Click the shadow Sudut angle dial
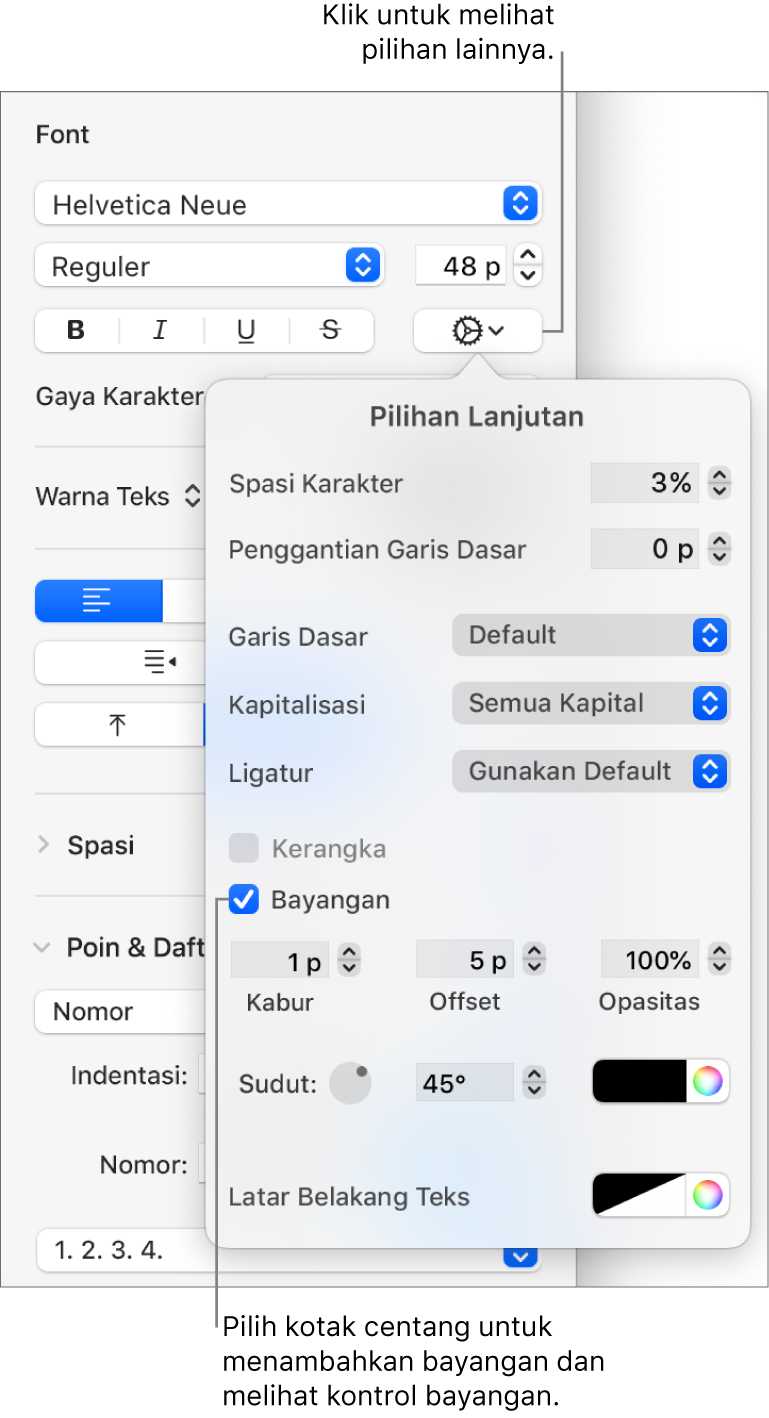The width and height of the screenshot is (769, 1418). [x=350, y=1083]
